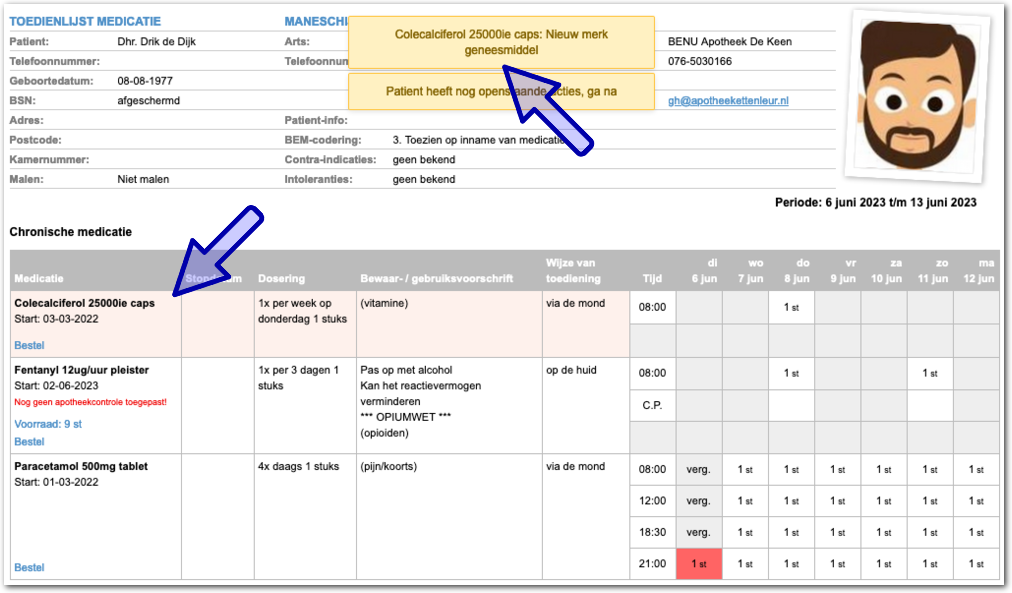Click the Medicatie column header
1012x593 pixels.
coord(40,278)
